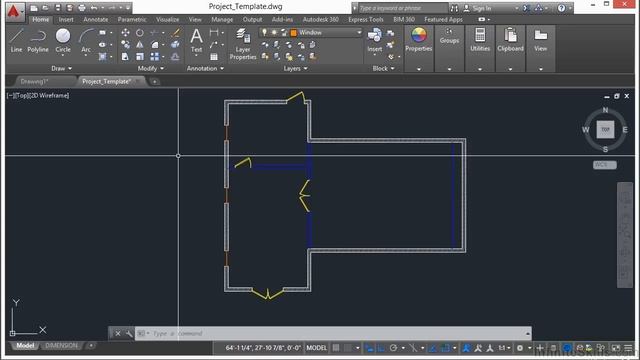Select the Polyline tool
The width and height of the screenshot is (640, 360).
[x=38, y=40]
